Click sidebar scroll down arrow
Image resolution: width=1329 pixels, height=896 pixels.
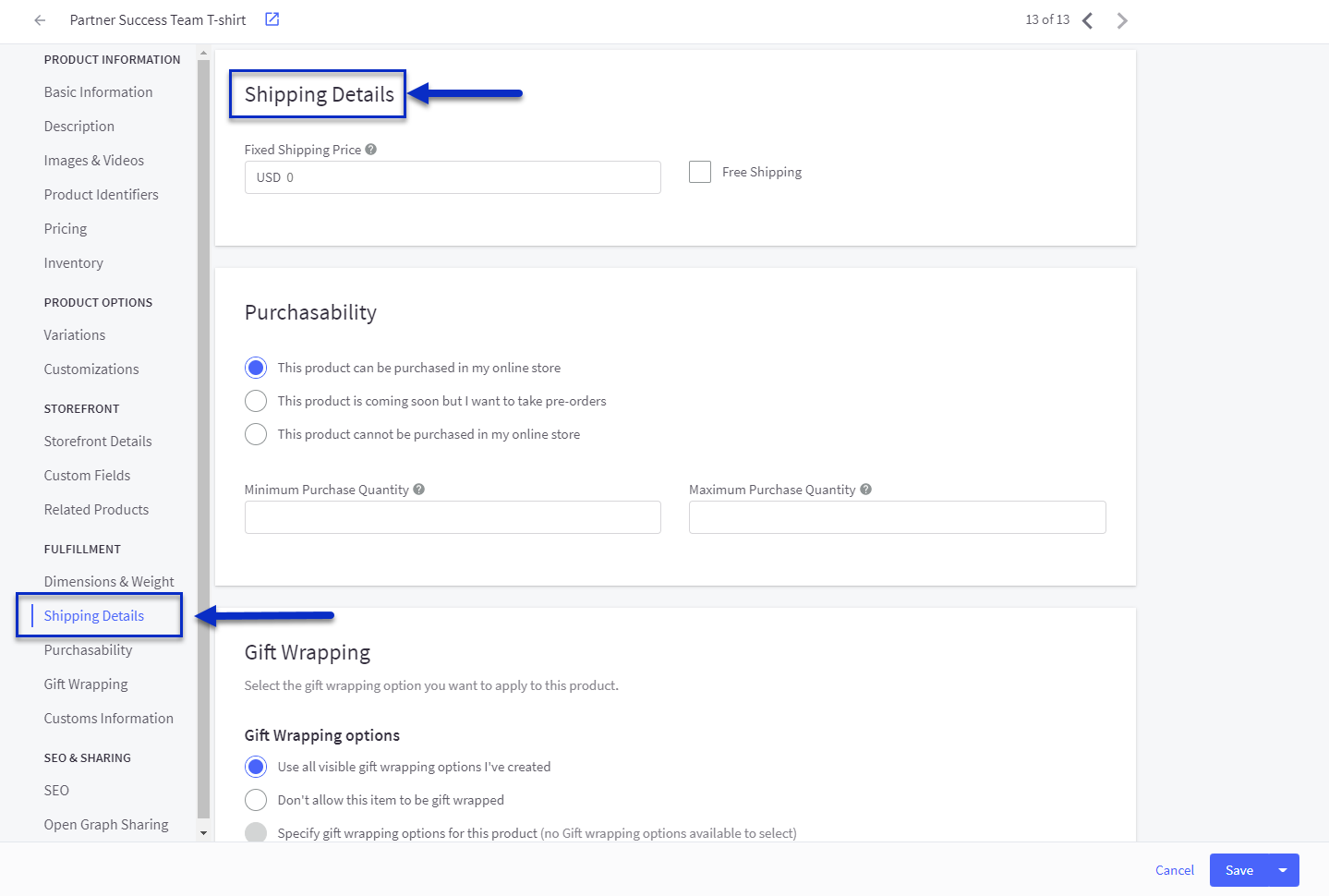204,832
